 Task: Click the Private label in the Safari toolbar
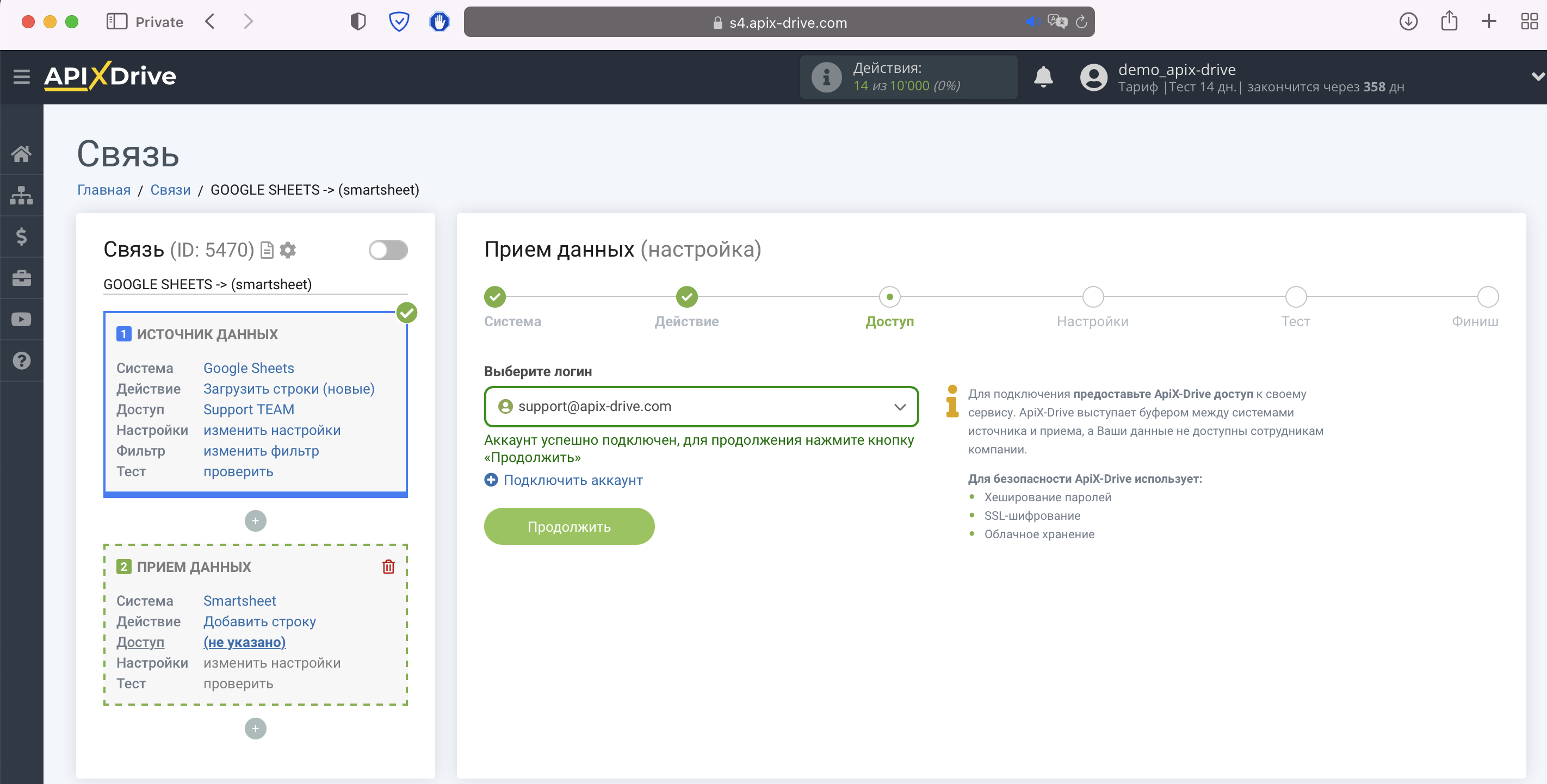coord(159,22)
